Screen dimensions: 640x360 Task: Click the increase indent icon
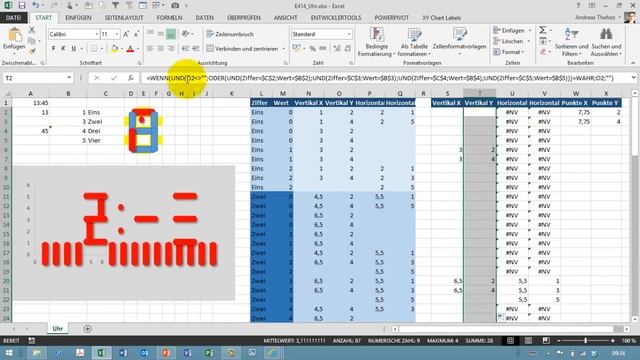point(196,49)
